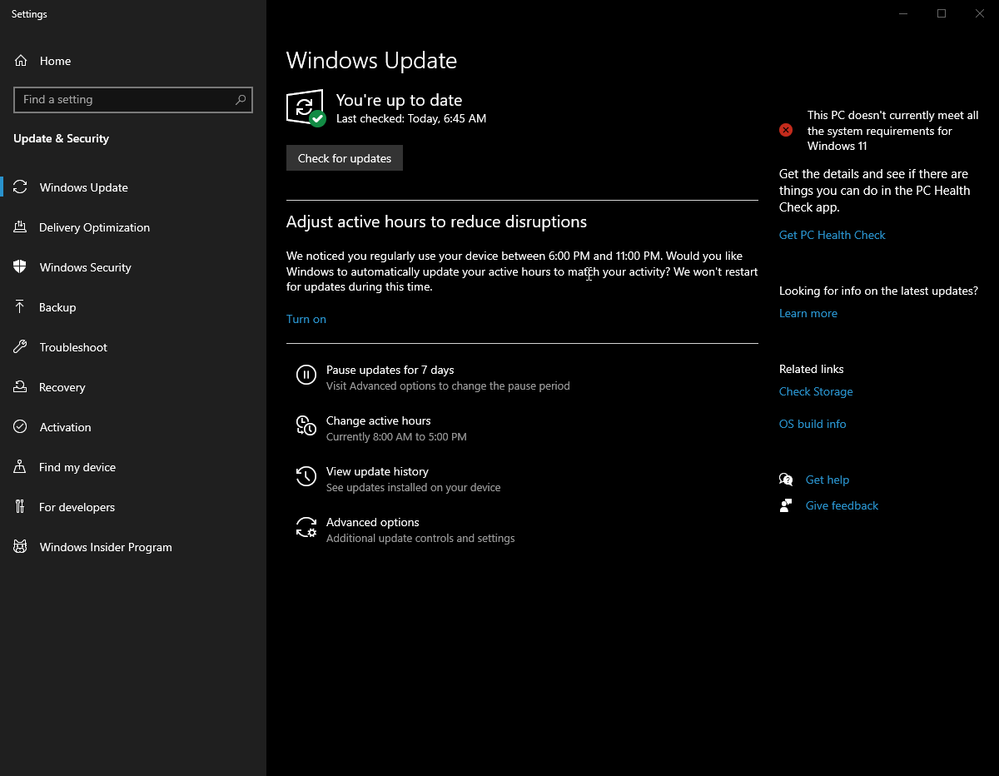
Task: Close the Settings window
Action: click(979, 13)
